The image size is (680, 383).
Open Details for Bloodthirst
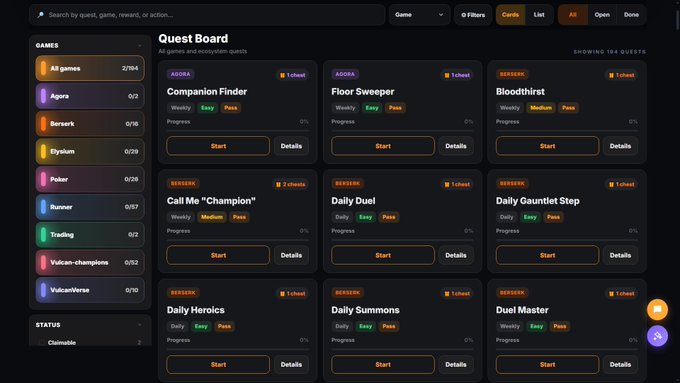click(x=620, y=146)
